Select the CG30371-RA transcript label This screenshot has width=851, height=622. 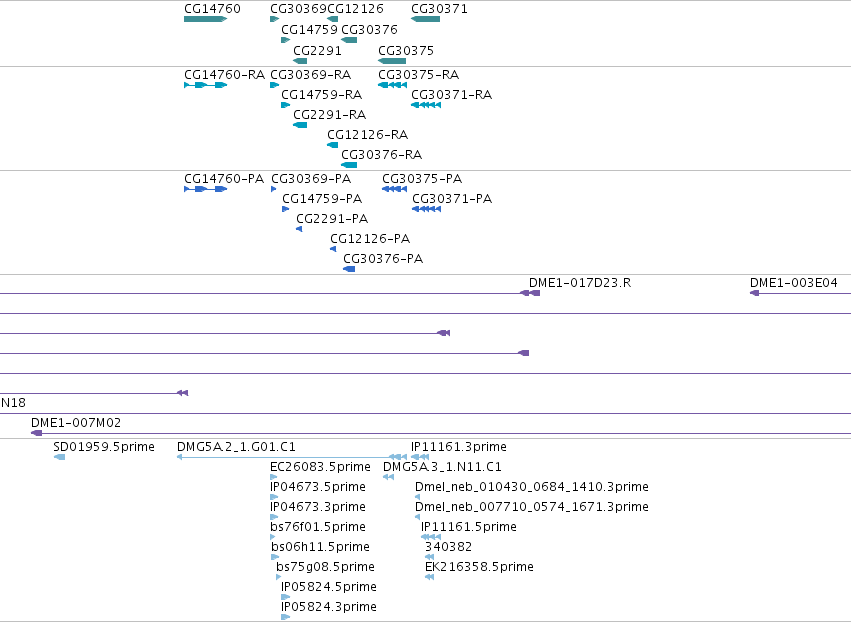pyautogui.click(x=452, y=94)
